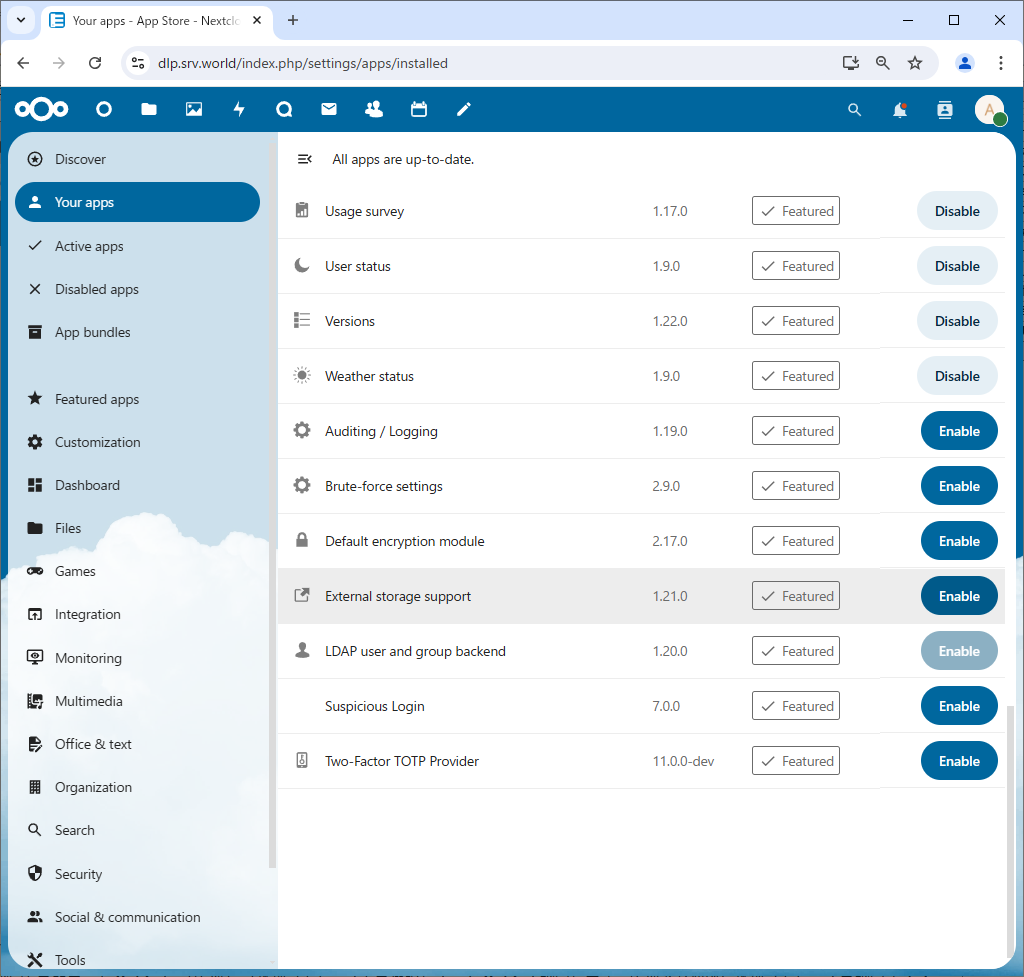Open the Activity lightning bolt icon
Screen dimensions: 1024x977
239,110
